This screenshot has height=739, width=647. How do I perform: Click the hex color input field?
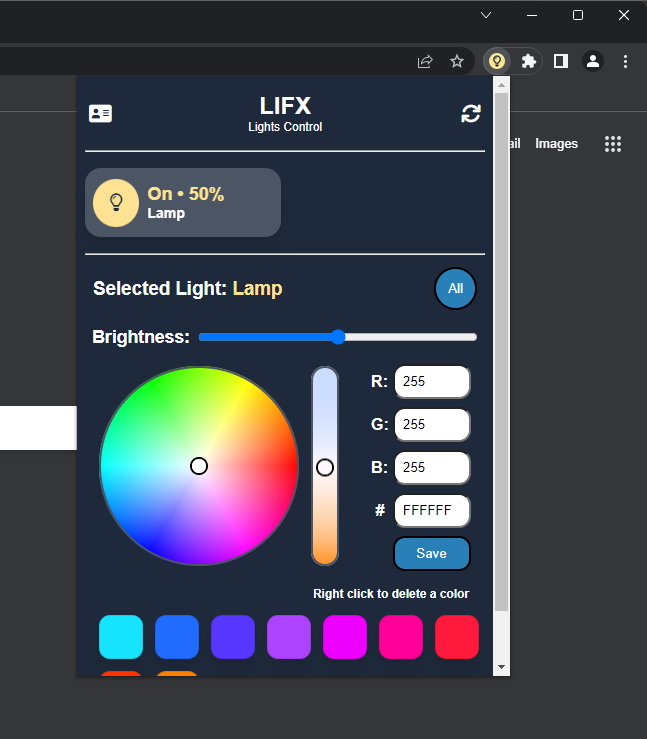click(432, 511)
